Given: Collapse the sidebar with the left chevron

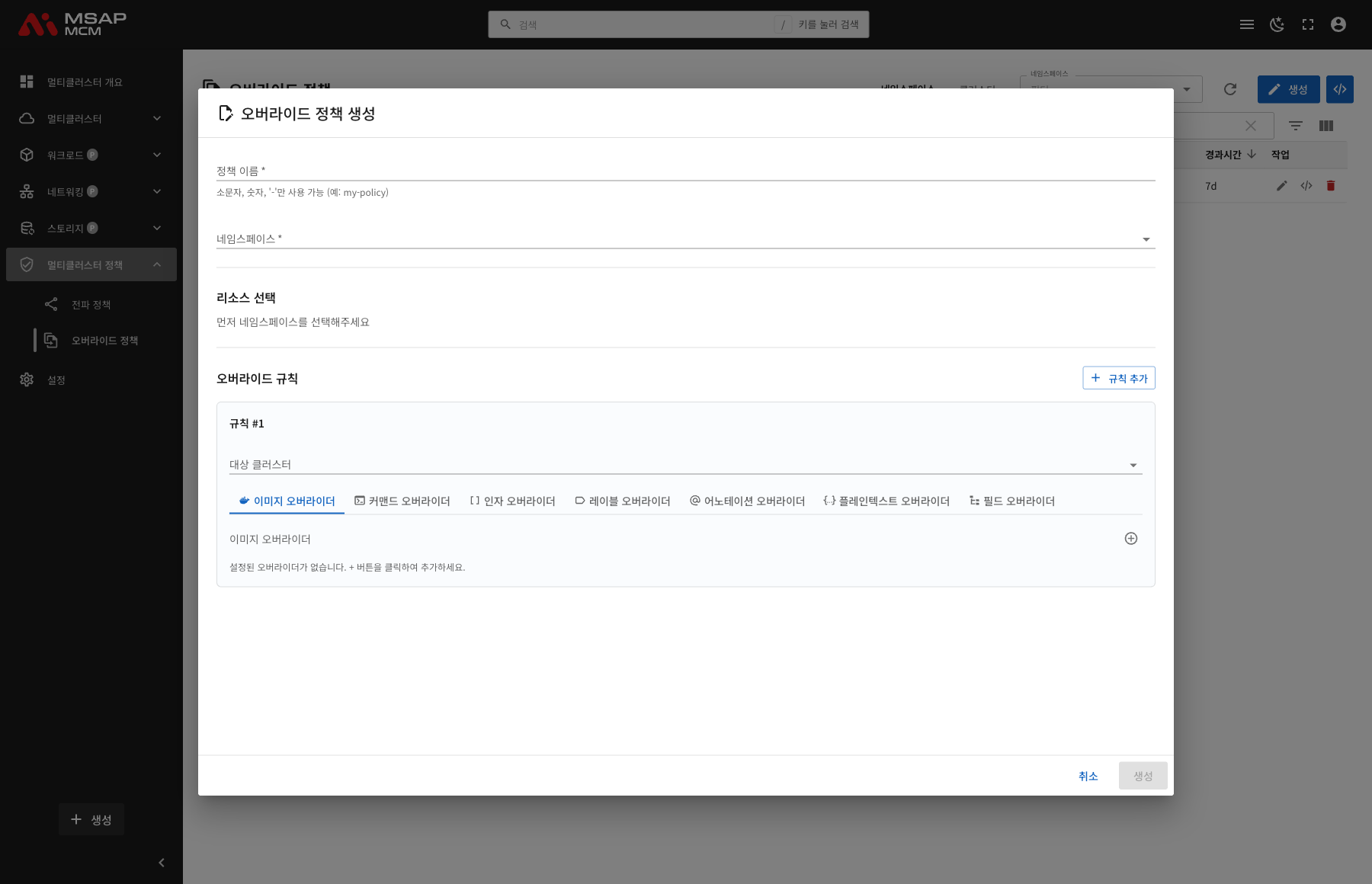Looking at the screenshot, I should [x=162, y=863].
